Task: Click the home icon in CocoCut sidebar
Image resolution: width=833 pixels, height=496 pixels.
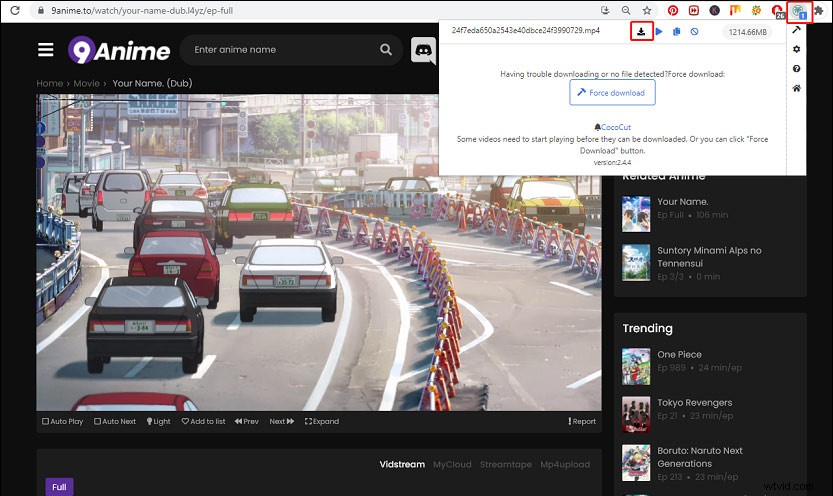Action: [x=796, y=89]
